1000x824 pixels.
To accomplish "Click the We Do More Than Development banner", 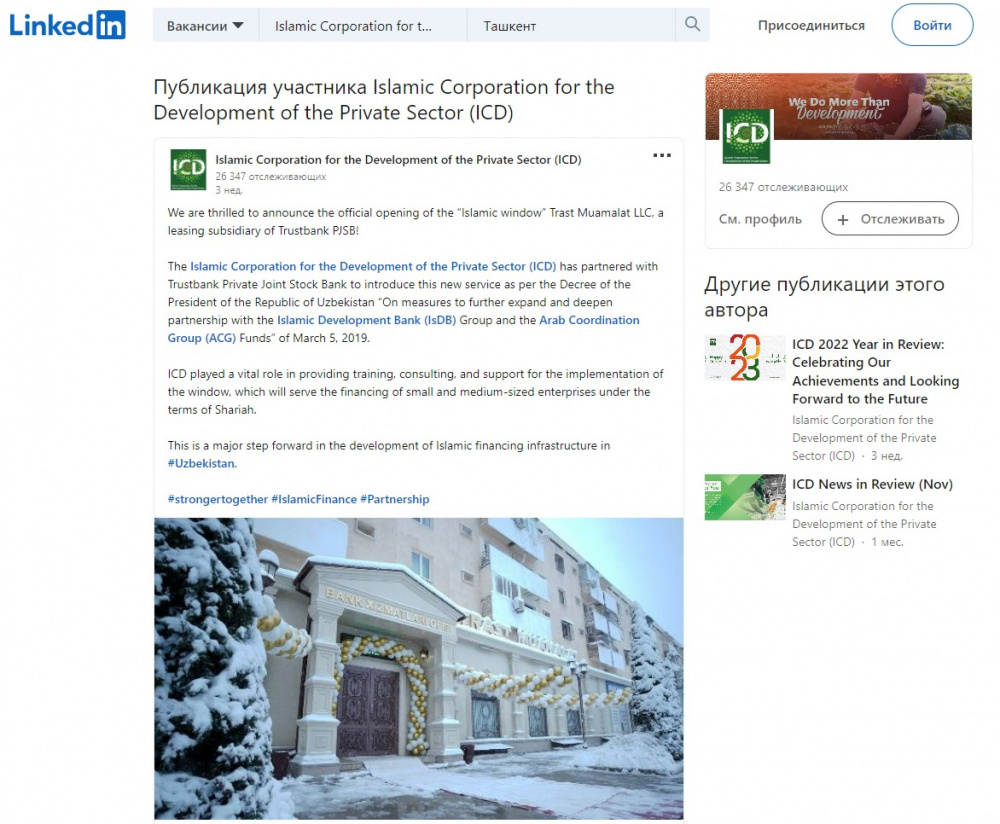I will [x=839, y=106].
